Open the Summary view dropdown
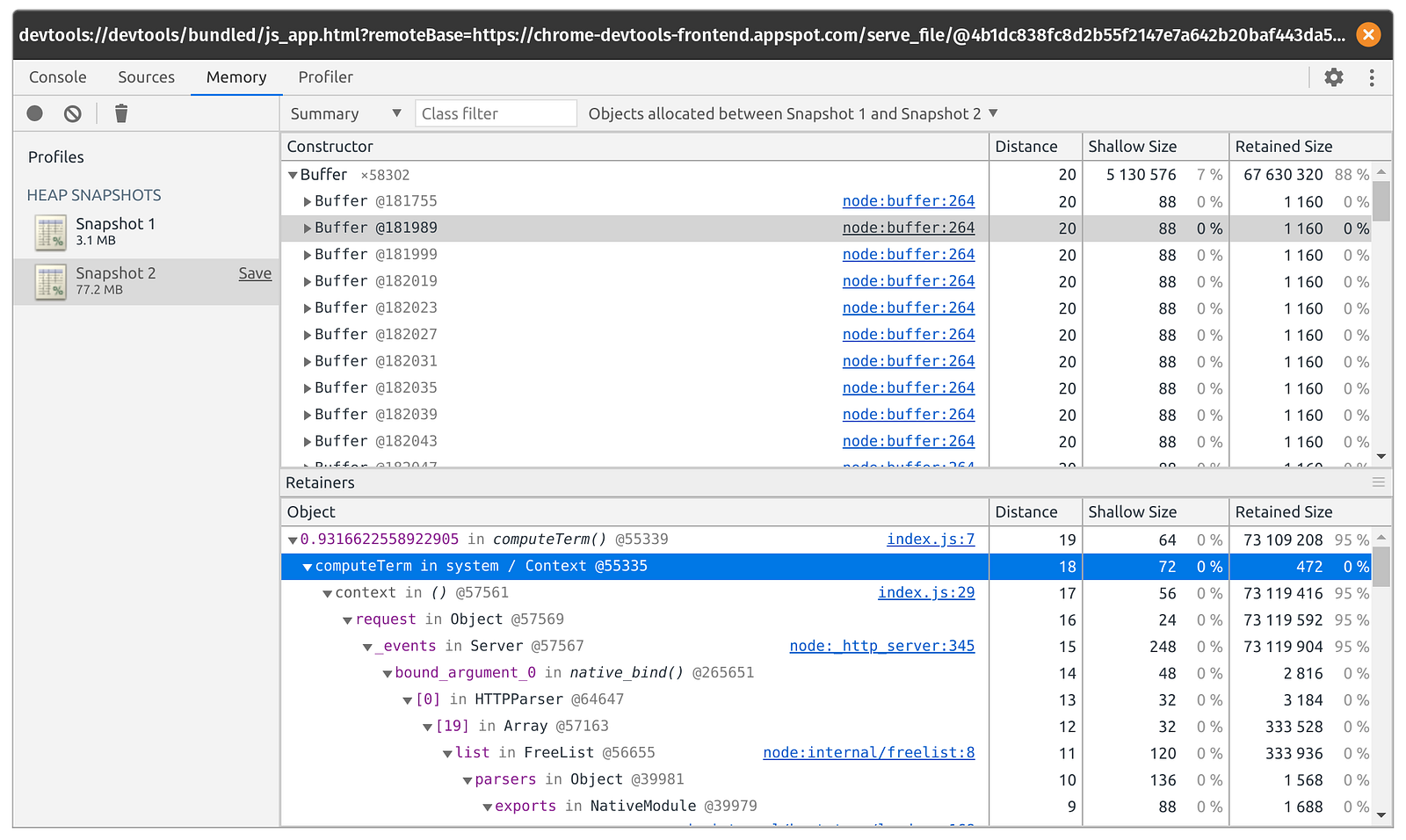Screen dimensions: 1406x840 (x=345, y=113)
